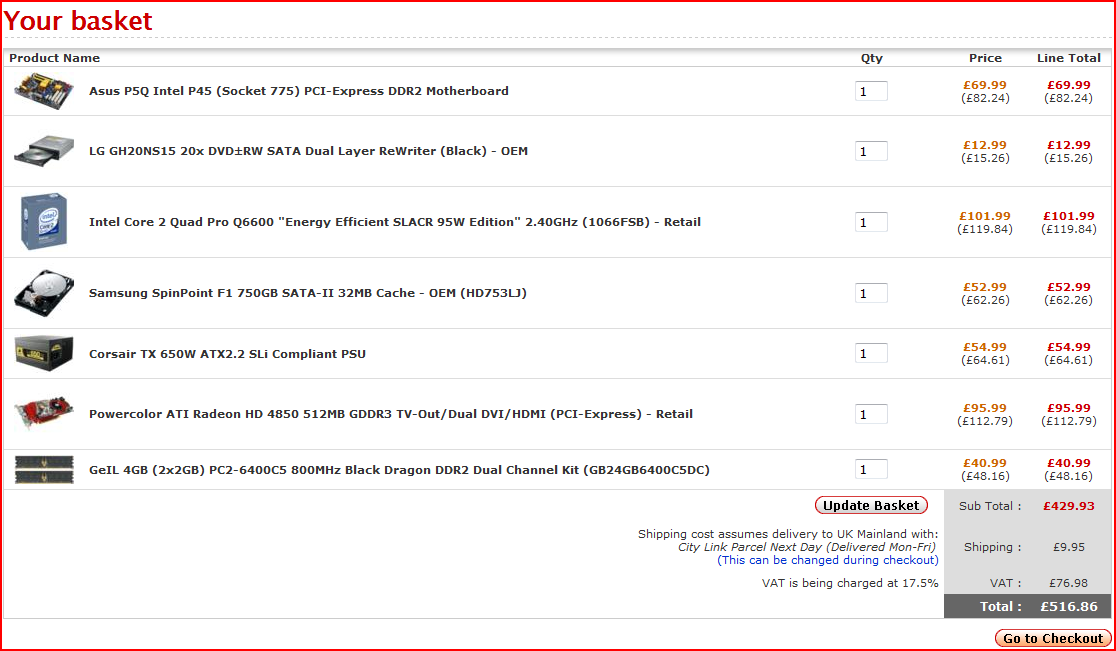Select quantity input for Corsair TX 650W
The width and height of the screenshot is (1116, 651).
871,353
